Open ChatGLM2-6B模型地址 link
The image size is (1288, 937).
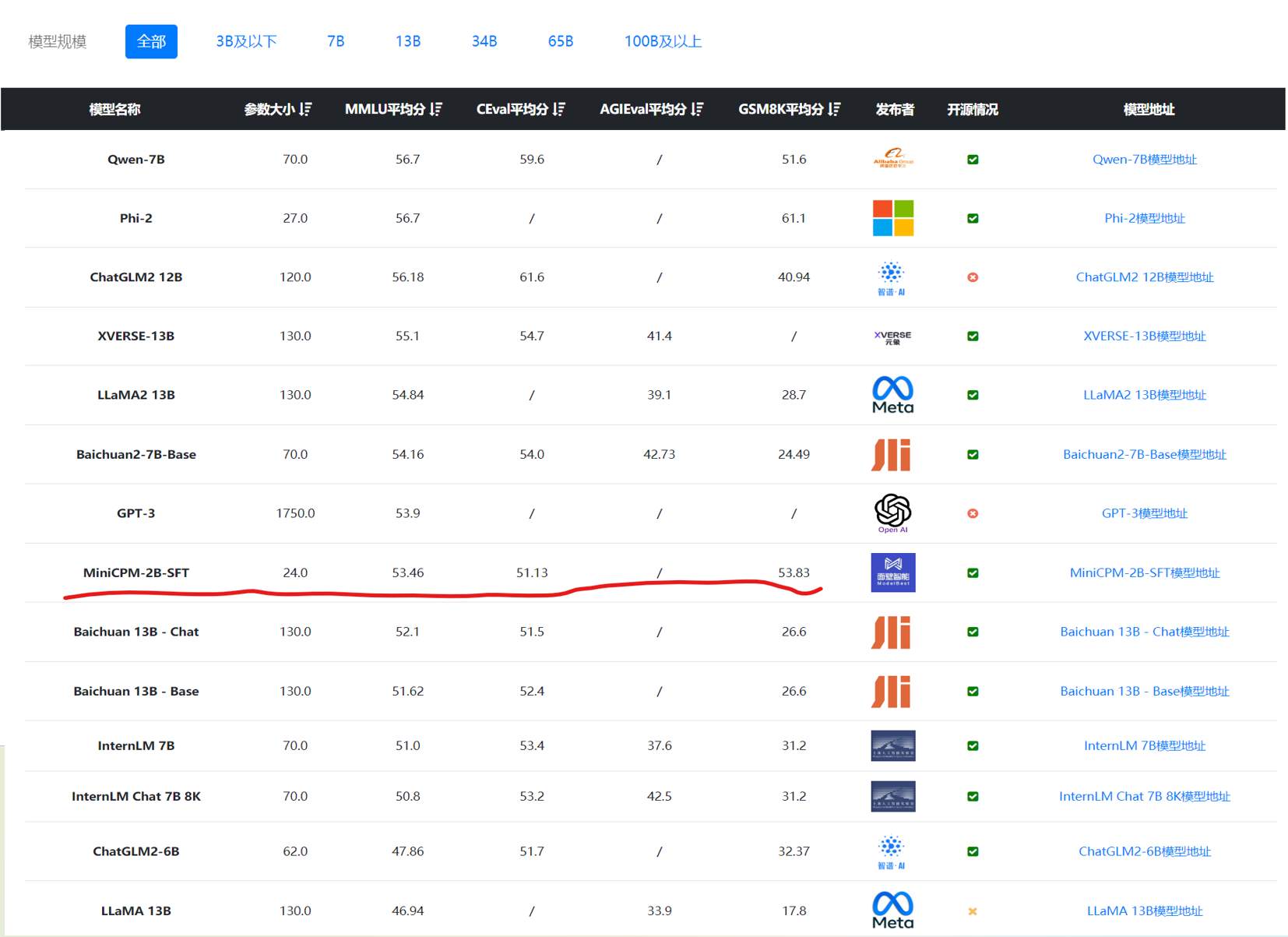point(1144,851)
